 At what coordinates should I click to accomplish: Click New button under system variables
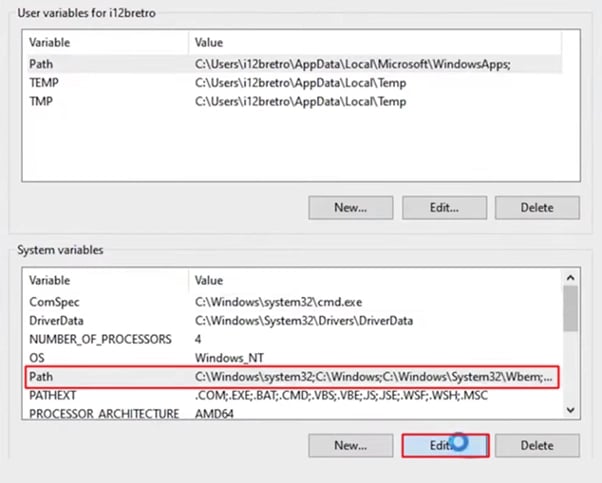[x=350, y=446]
